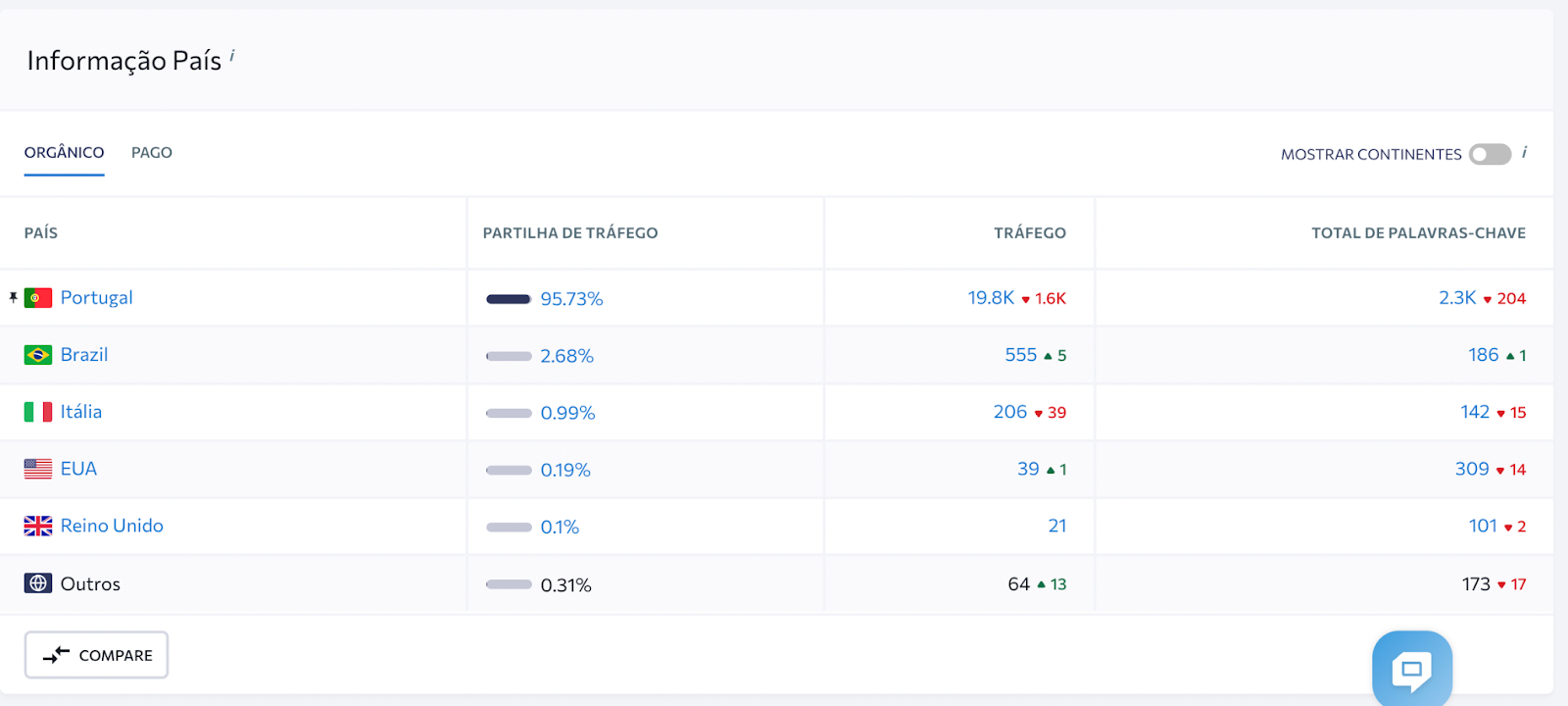Click EUA traffic value 39
This screenshot has width=1568, height=706.
[x=1028, y=469]
